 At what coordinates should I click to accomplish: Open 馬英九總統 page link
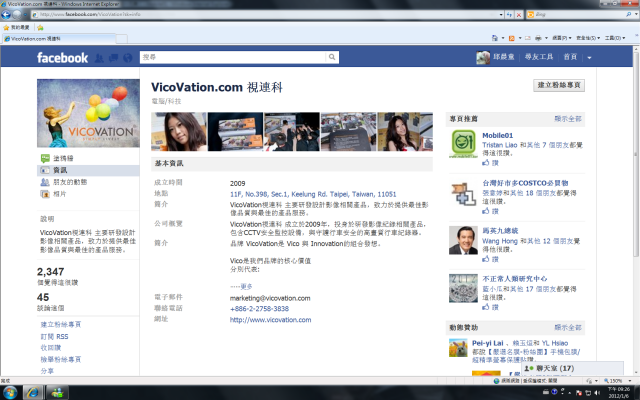pos(500,231)
